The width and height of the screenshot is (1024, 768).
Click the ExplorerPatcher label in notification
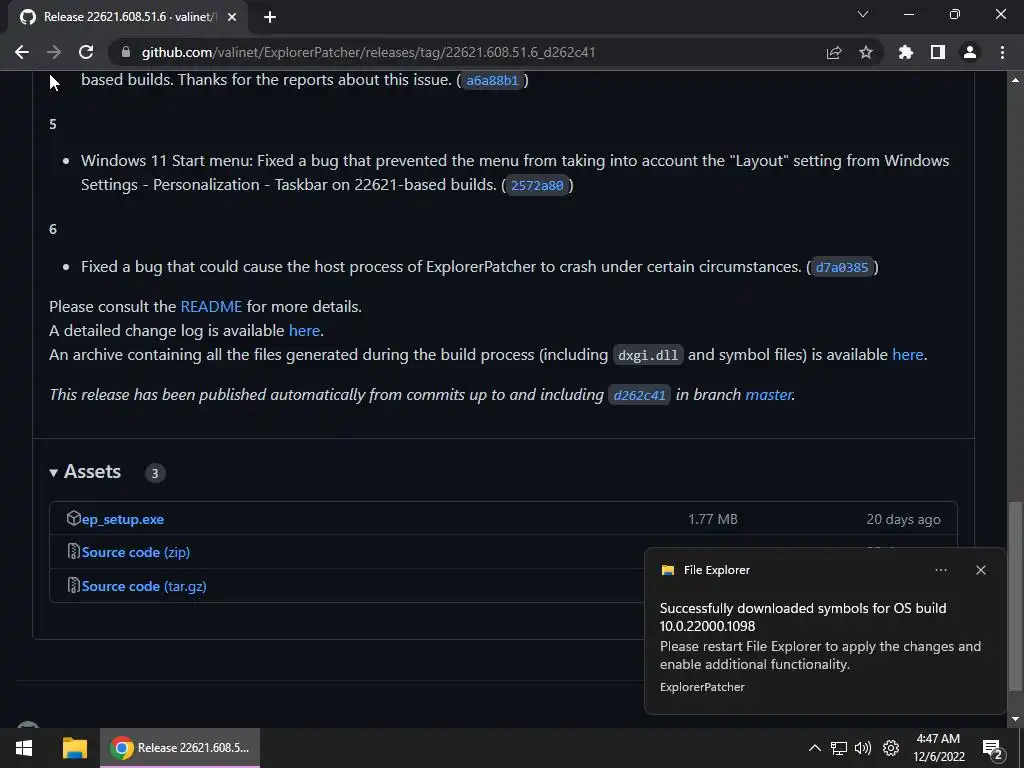pyautogui.click(x=702, y=687)
